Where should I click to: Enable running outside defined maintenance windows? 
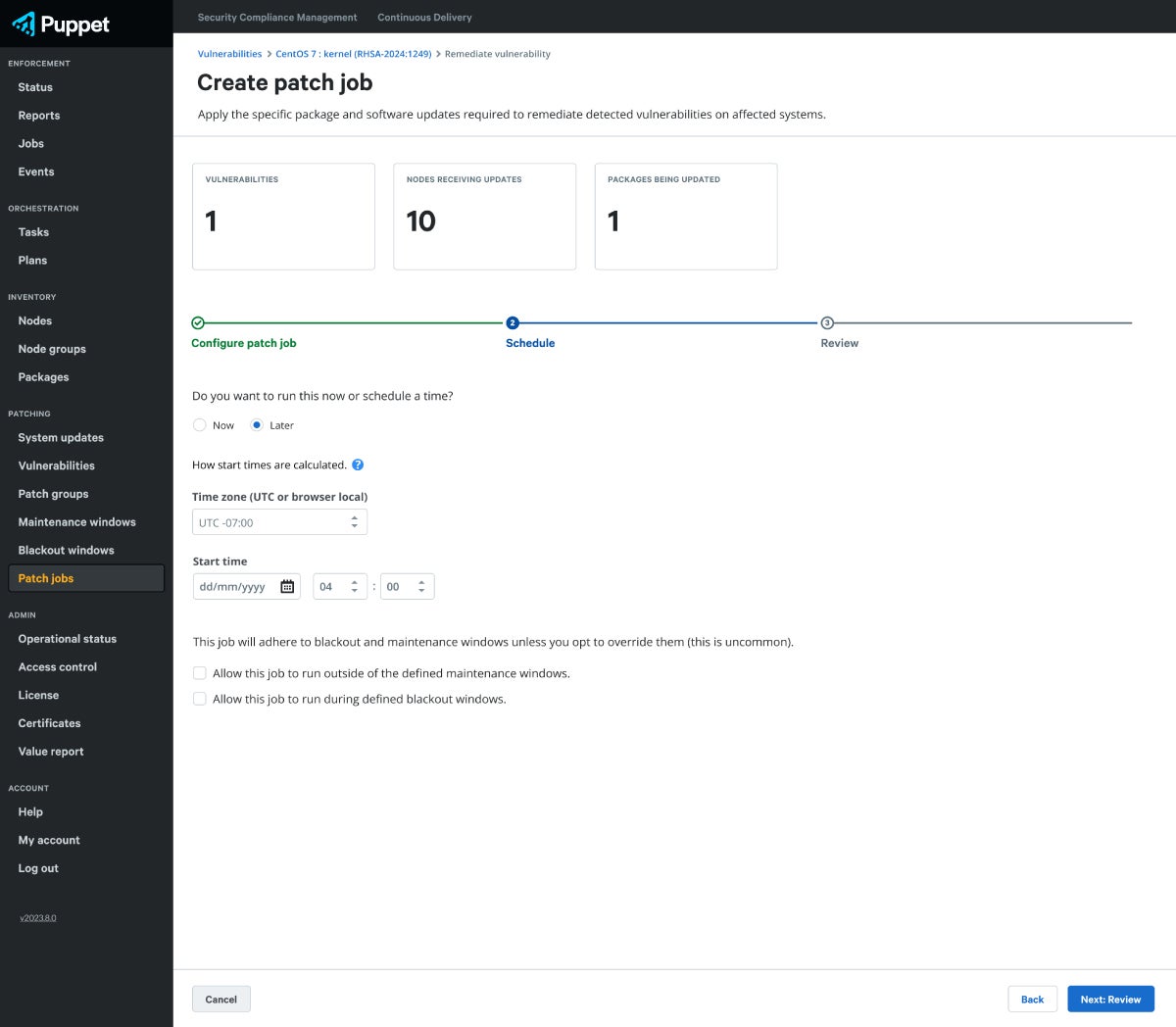click(x=200, y=673)
